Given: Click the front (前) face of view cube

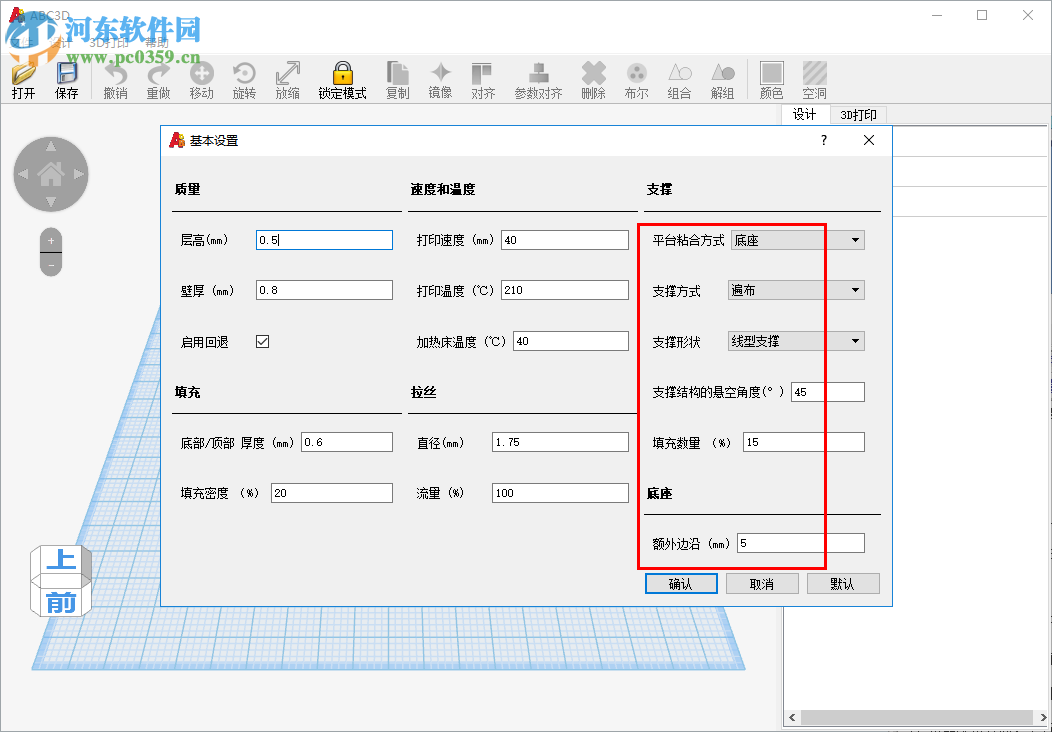Looking at the screenshot, I should click(x=61, y=602).
